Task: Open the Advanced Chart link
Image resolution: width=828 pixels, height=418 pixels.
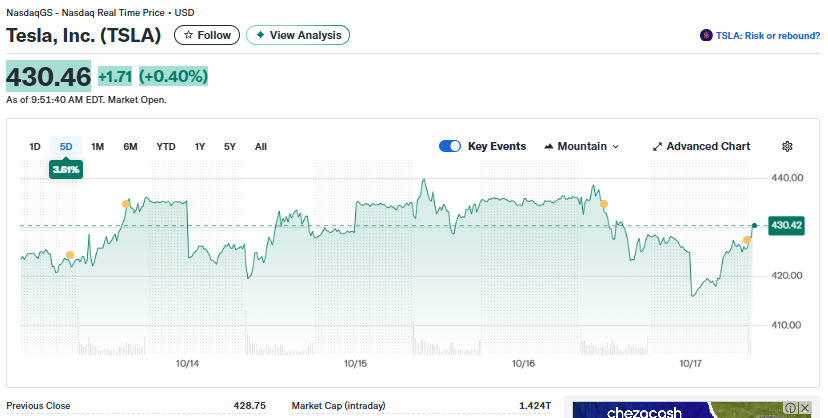Action: click(708, 146)
